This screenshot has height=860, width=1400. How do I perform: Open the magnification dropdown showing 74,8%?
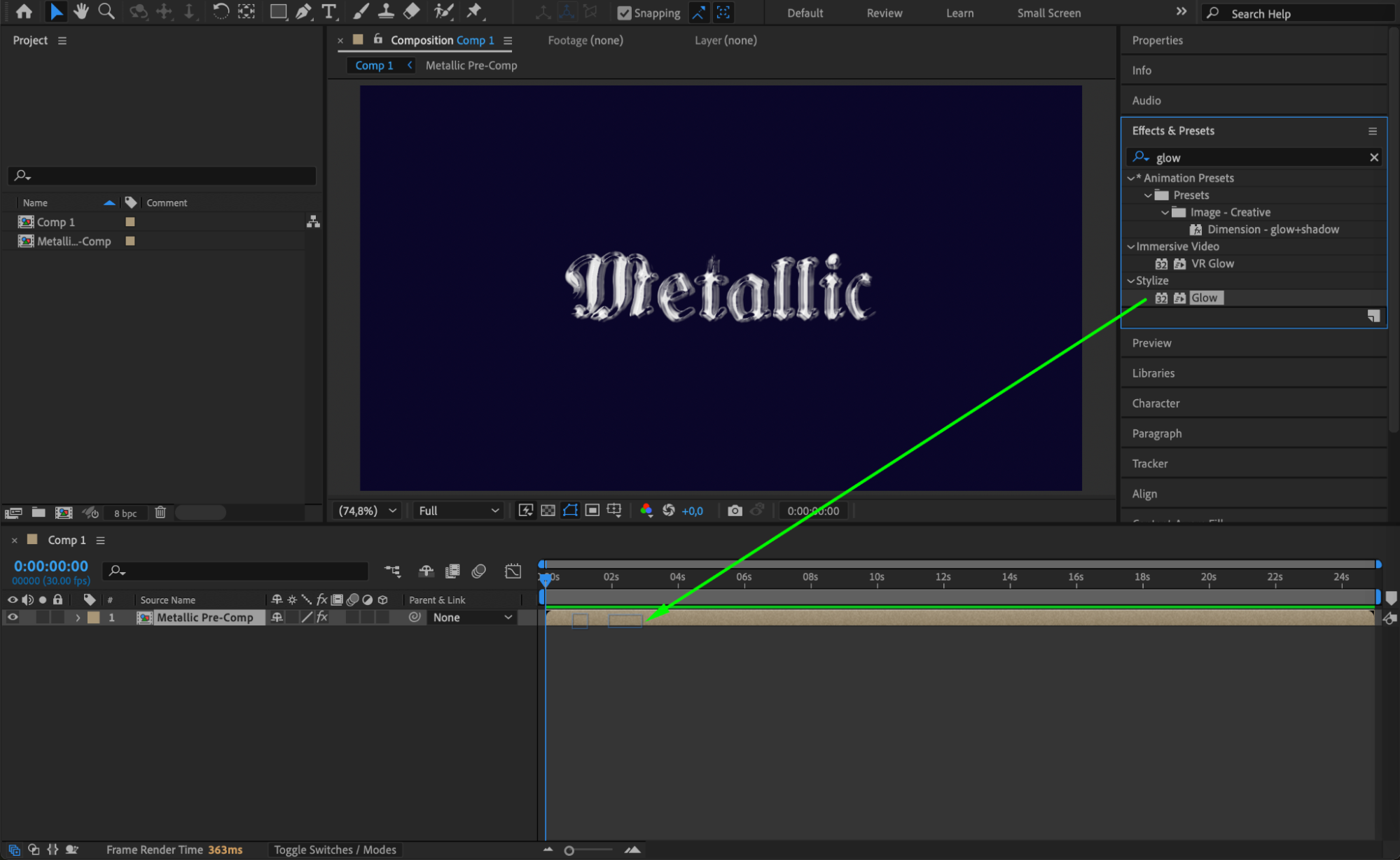[x=368, y=511]
